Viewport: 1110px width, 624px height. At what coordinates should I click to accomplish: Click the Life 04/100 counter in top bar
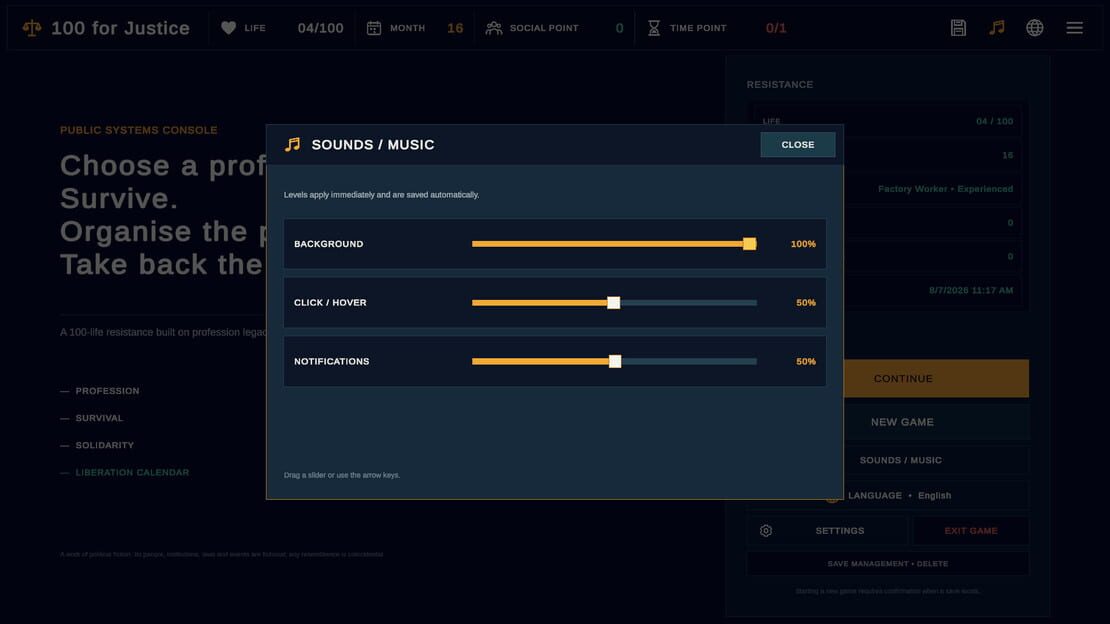[x=321, y=28]
